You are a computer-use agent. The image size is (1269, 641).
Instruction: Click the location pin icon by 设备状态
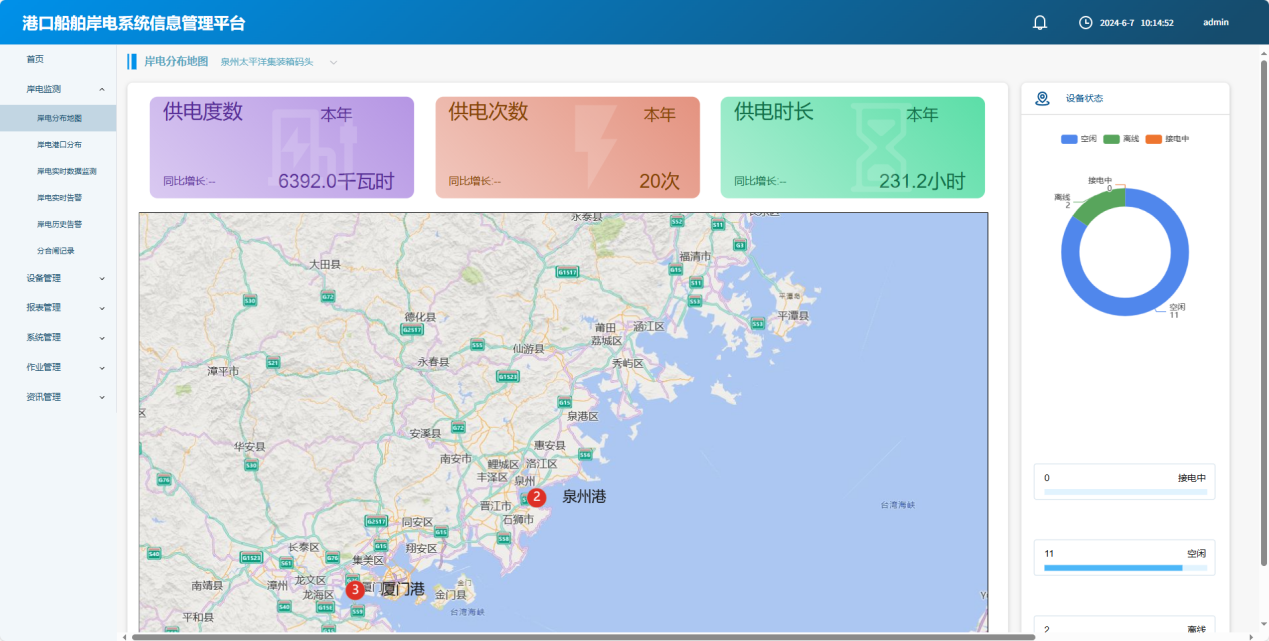coord(1042,98)
